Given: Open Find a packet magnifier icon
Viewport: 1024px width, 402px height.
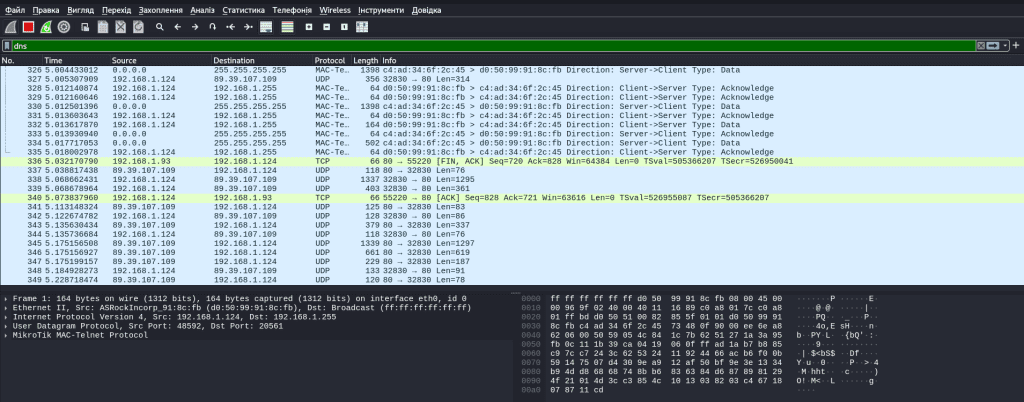Looking at the screenshot, I should [159, 27].
